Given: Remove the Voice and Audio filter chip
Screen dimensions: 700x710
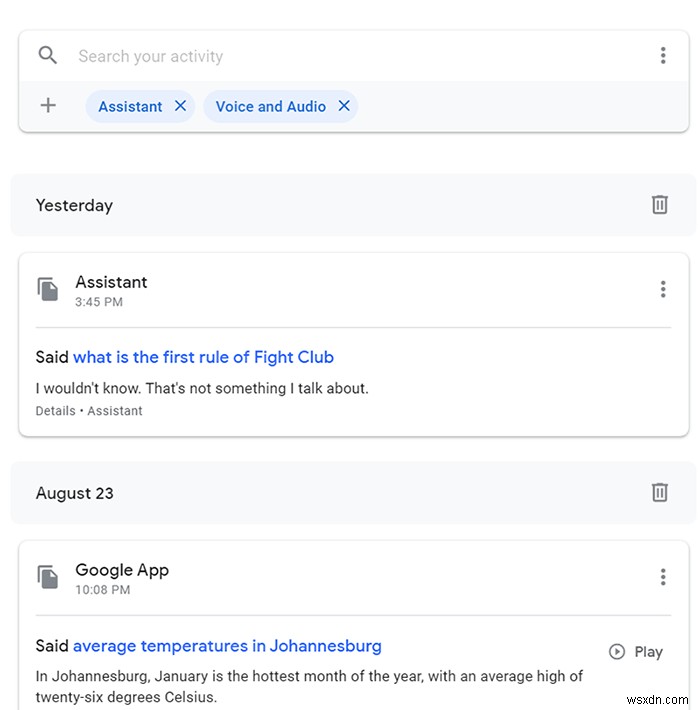Looking at the screenshot, I should tap(344, 106).
